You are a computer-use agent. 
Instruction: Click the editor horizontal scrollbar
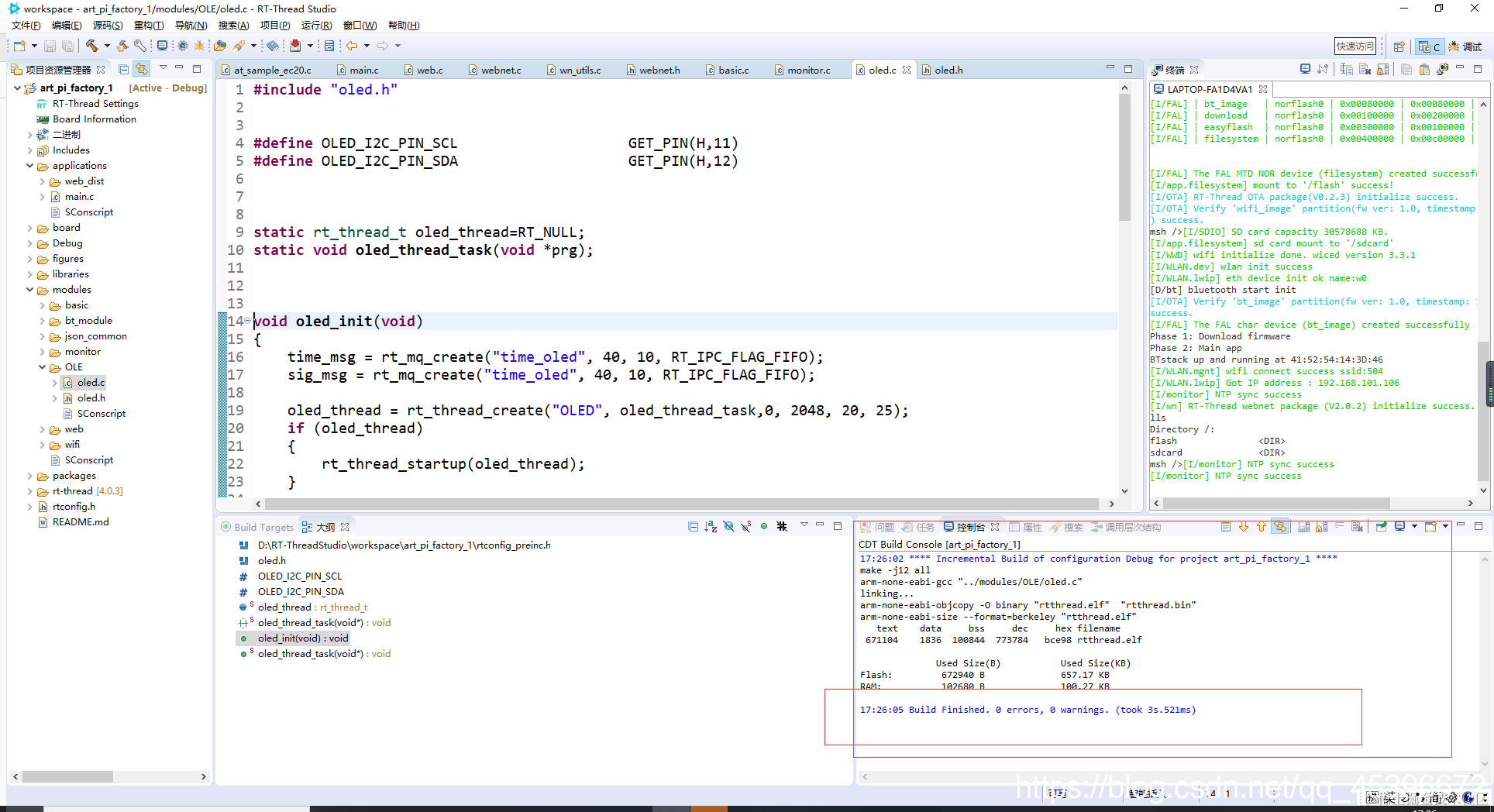[682, 504]
